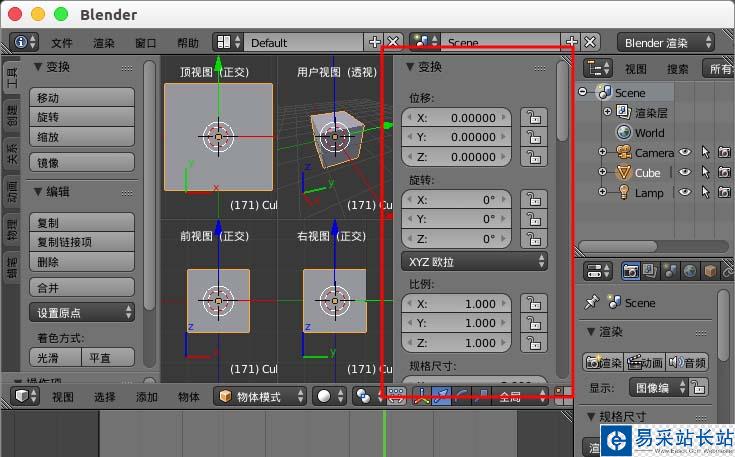Open the 图像编 display mode dropdown
735x457 pixels.
pos(658,387)
